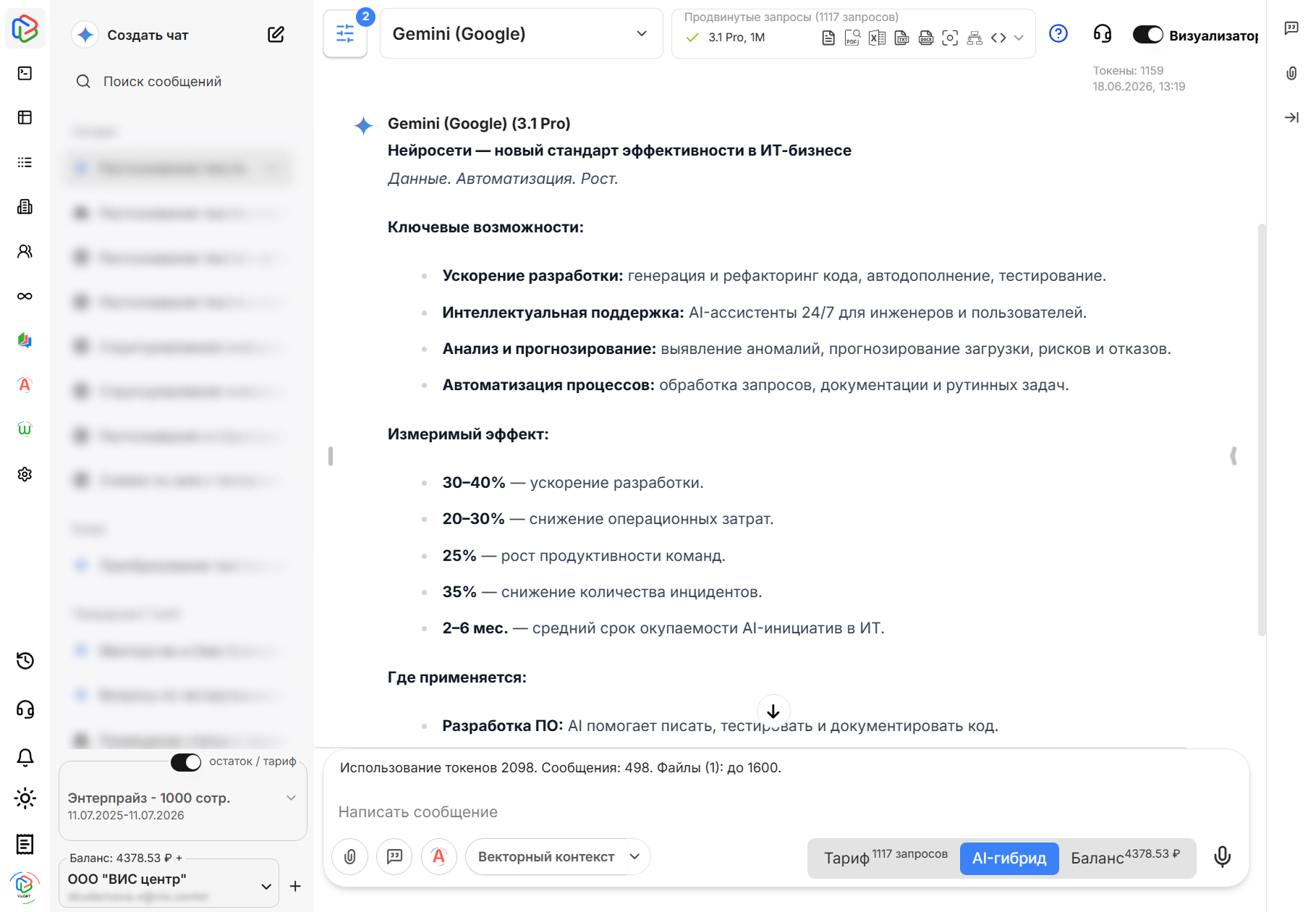The image size is (1316, 912).
Task: Open the terminal console icon
Action: [25, 73]
